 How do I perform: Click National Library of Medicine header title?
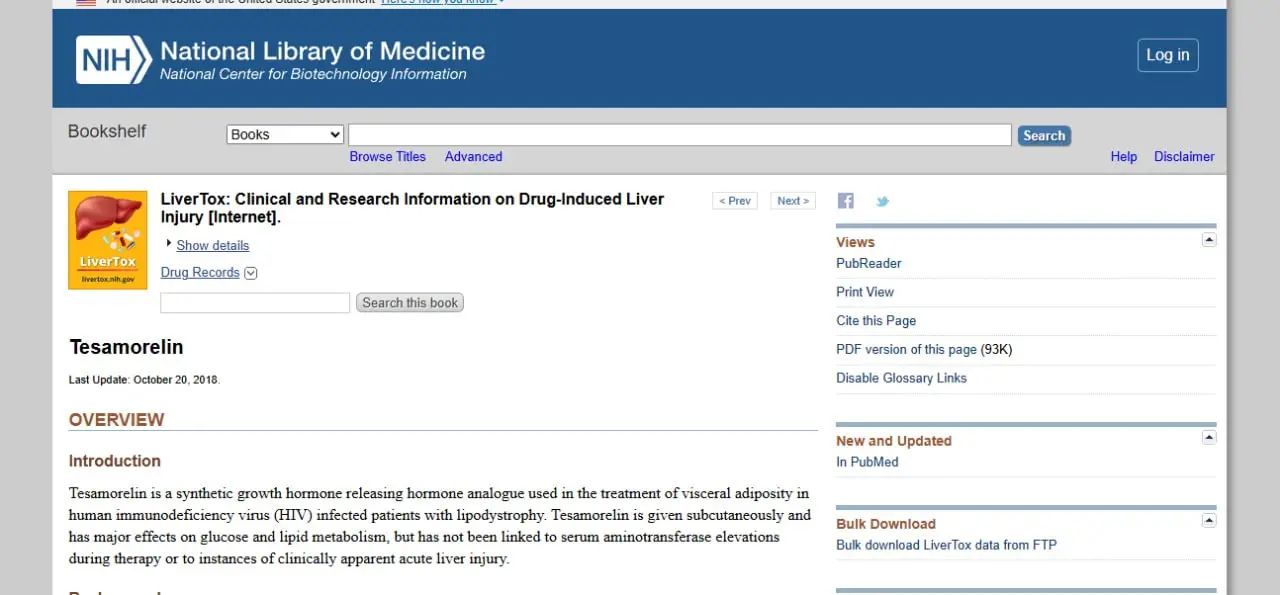point(322,52)
